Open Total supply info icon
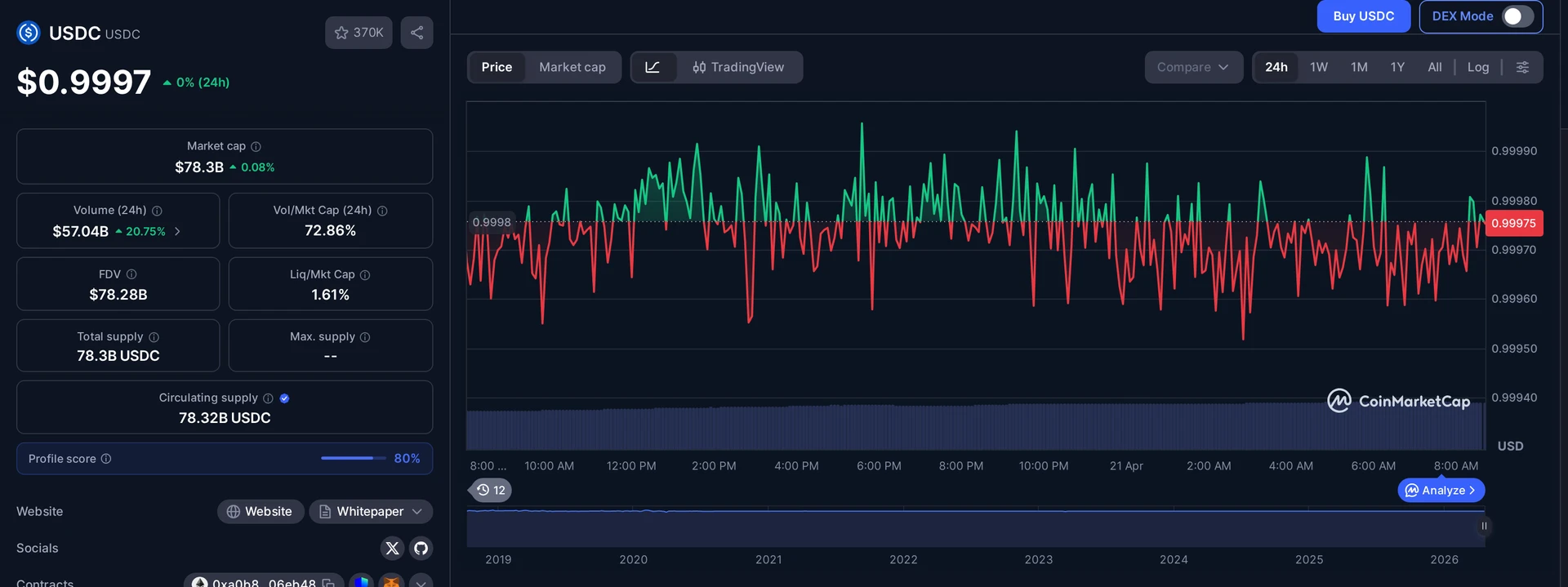The height and width of the screenshot is (587, 1568). tap(154, 337)
